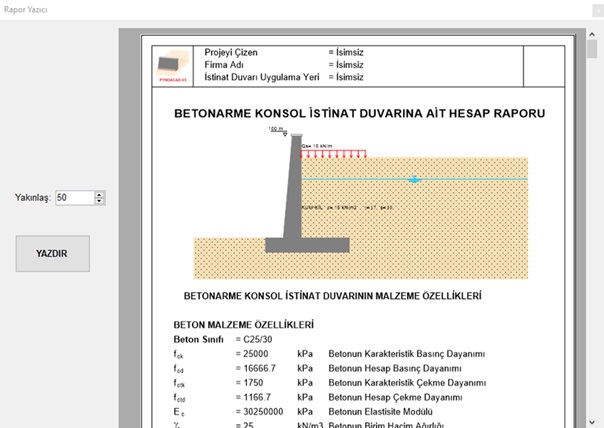
Task: Click the Yakınlaş label text
Action: (x=32, y=198)
